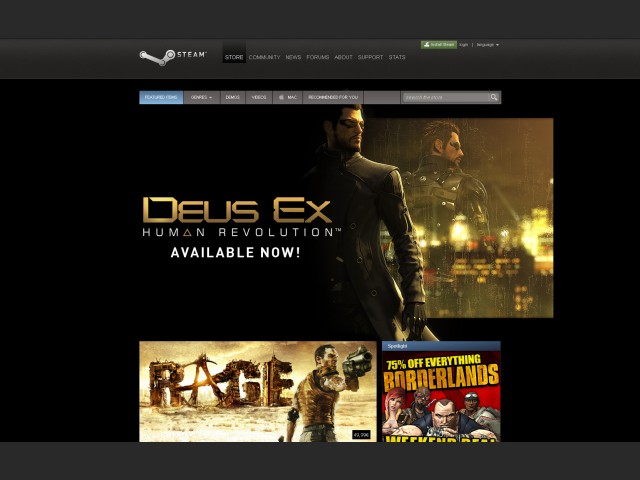Open the Stats tab
The width and height of the screenshot is (640, 480).
click(x=397, y=57)
